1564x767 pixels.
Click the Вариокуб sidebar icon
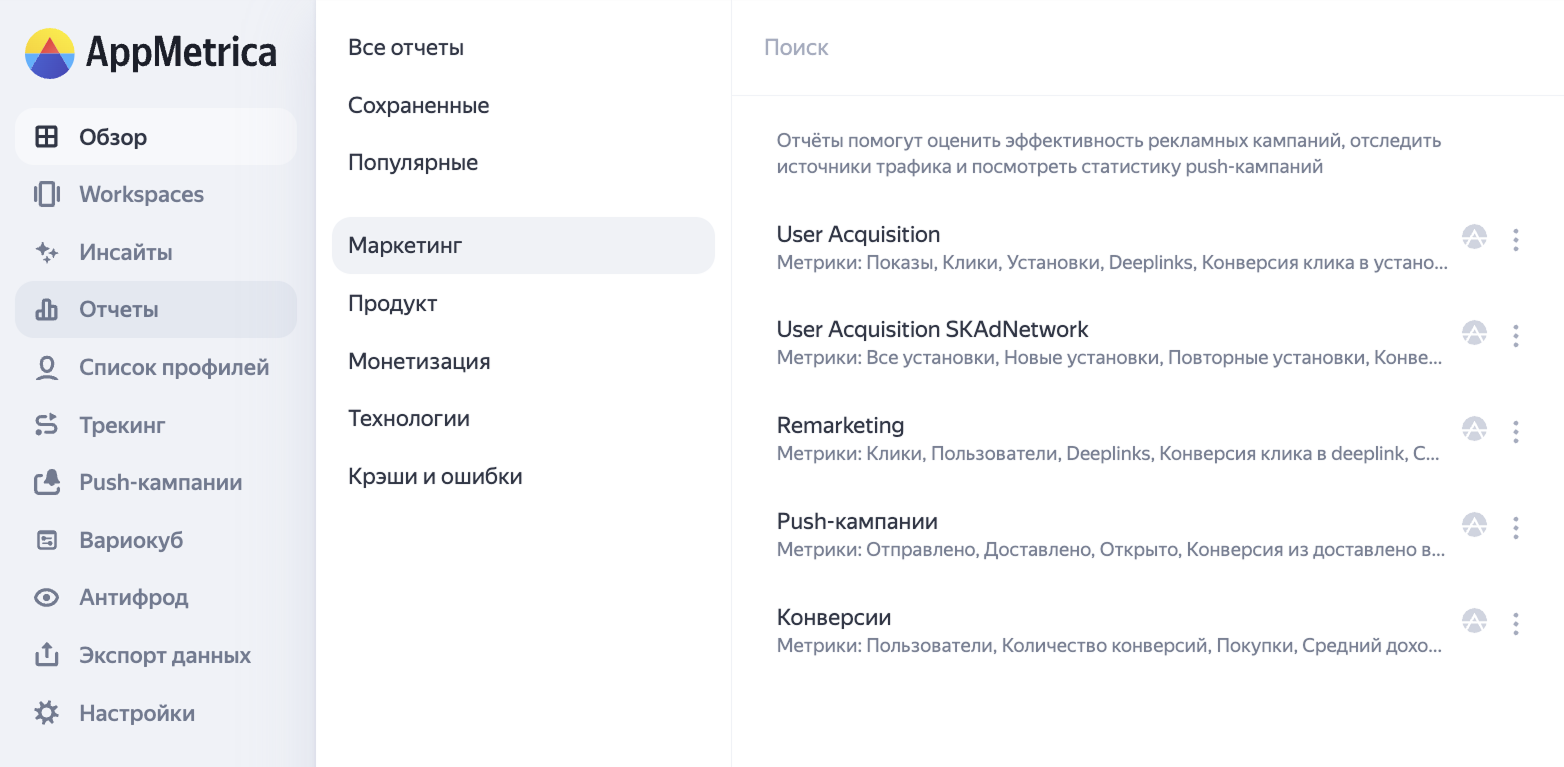pyautogui.click(x=47, y=541)
